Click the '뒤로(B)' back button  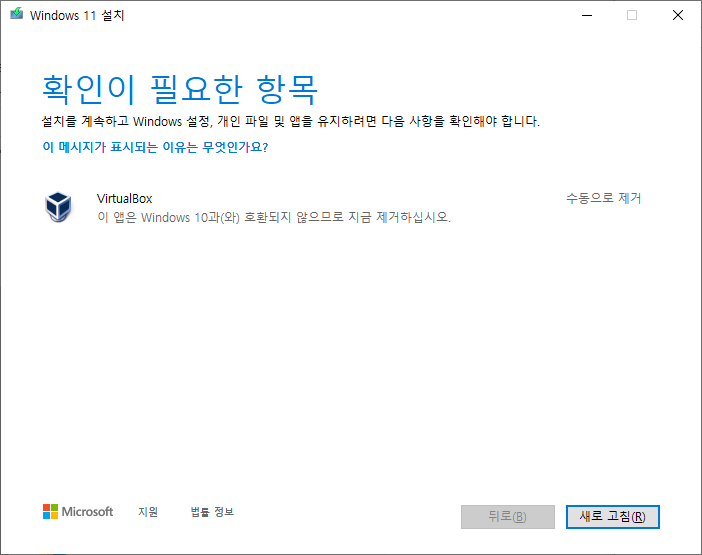[508, 517]
